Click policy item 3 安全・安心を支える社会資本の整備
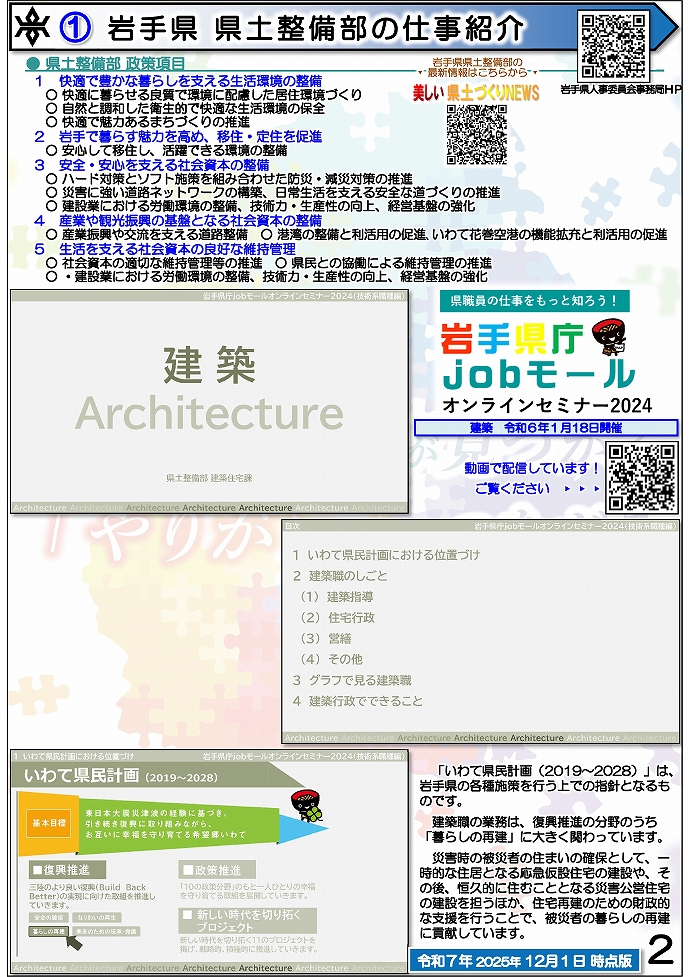 tap(152, 165)
